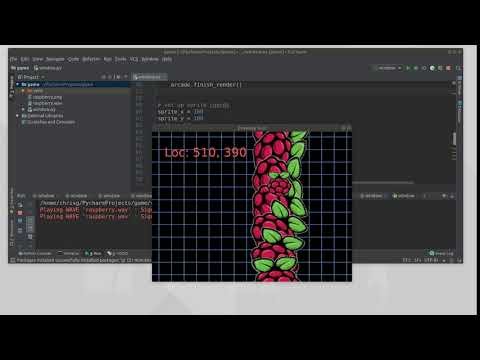Open the Terminal tool window

point(68,254)
